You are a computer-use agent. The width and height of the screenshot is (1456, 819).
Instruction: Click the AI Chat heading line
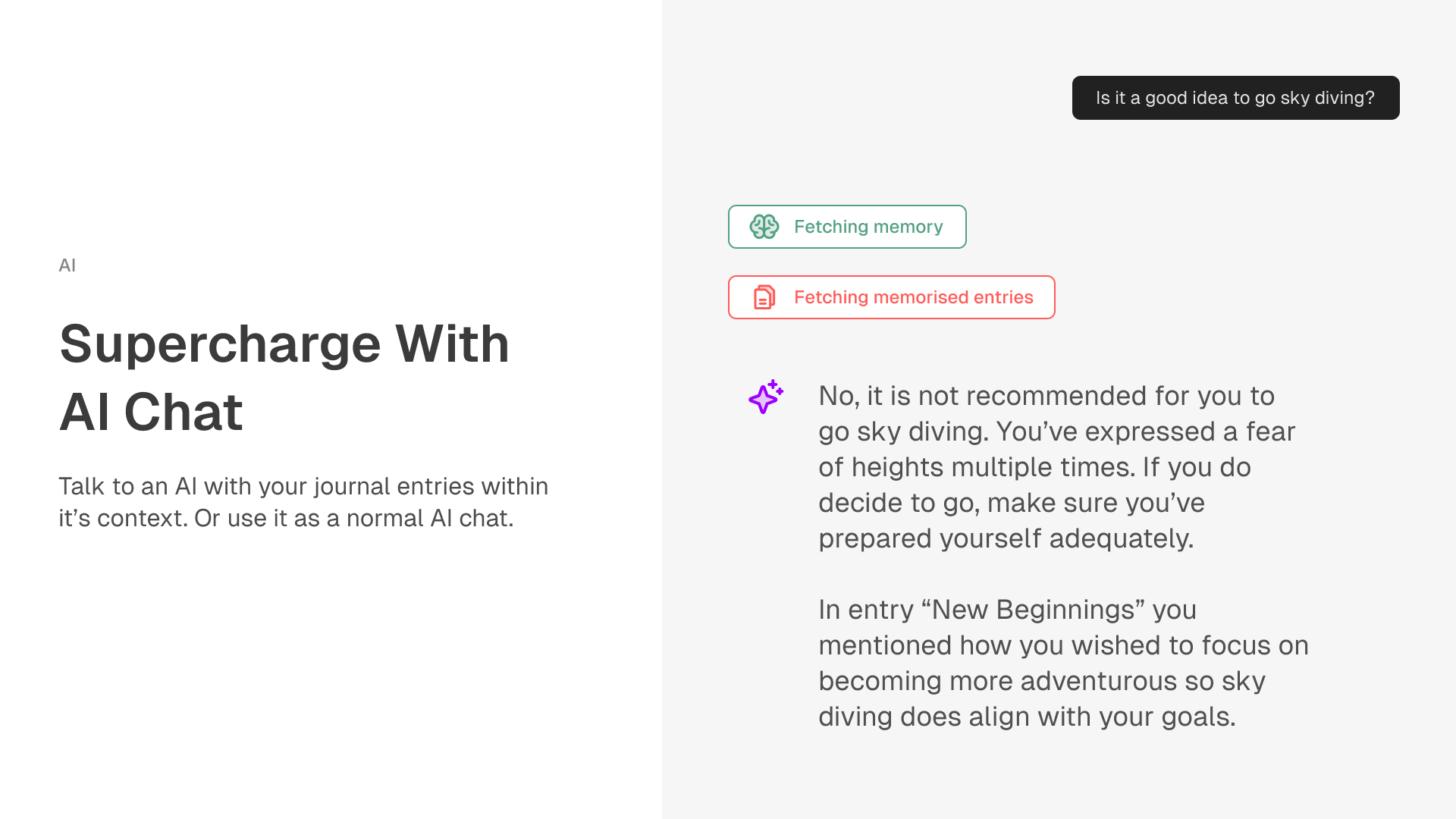[151, 412]
